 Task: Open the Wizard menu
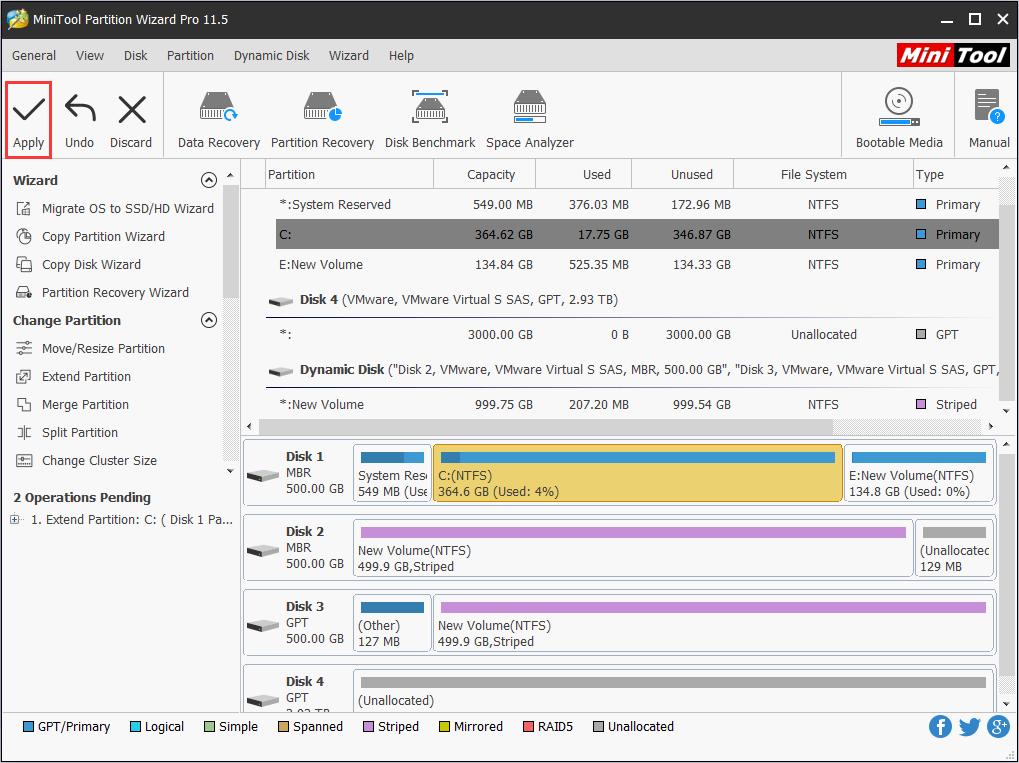(x=349, y=56)
